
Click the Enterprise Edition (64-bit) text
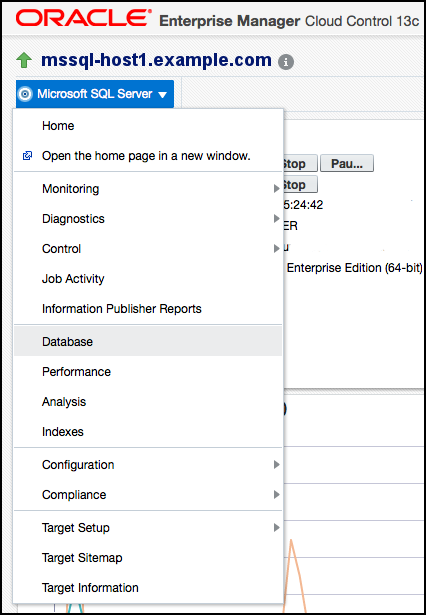[x=355, y=268]
